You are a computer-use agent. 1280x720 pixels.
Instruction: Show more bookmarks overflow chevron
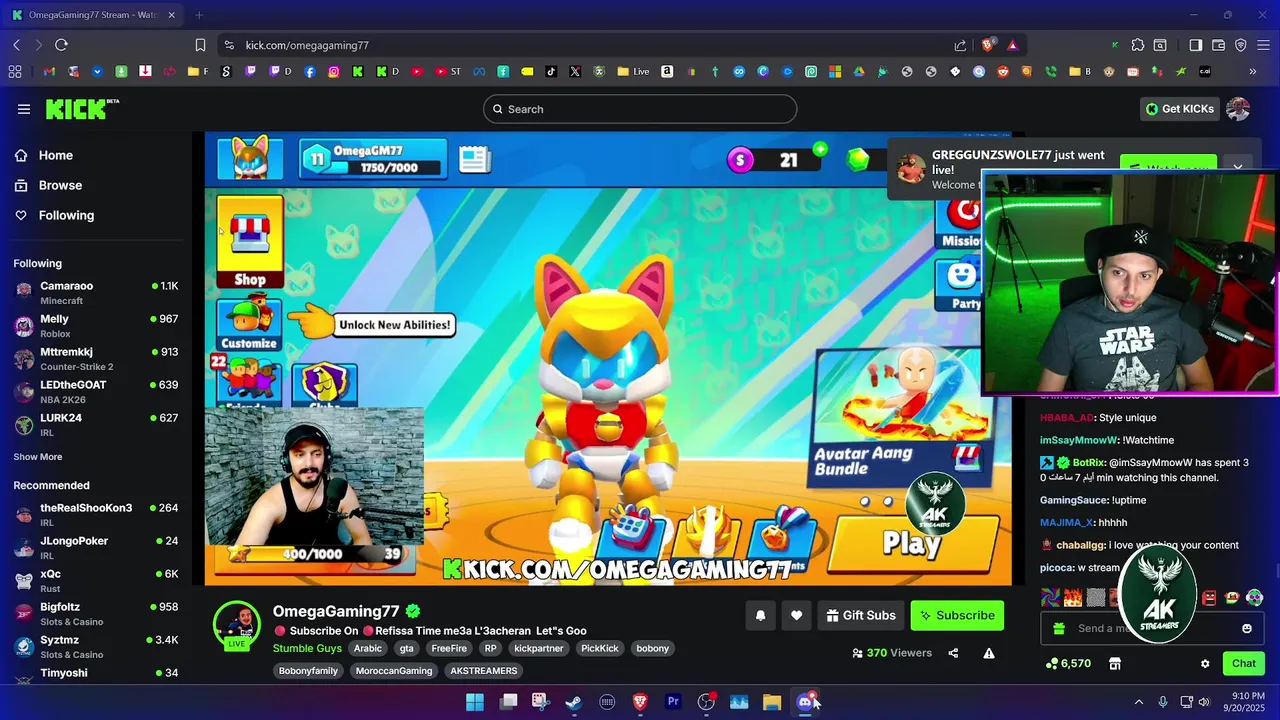pos(1252,72)
